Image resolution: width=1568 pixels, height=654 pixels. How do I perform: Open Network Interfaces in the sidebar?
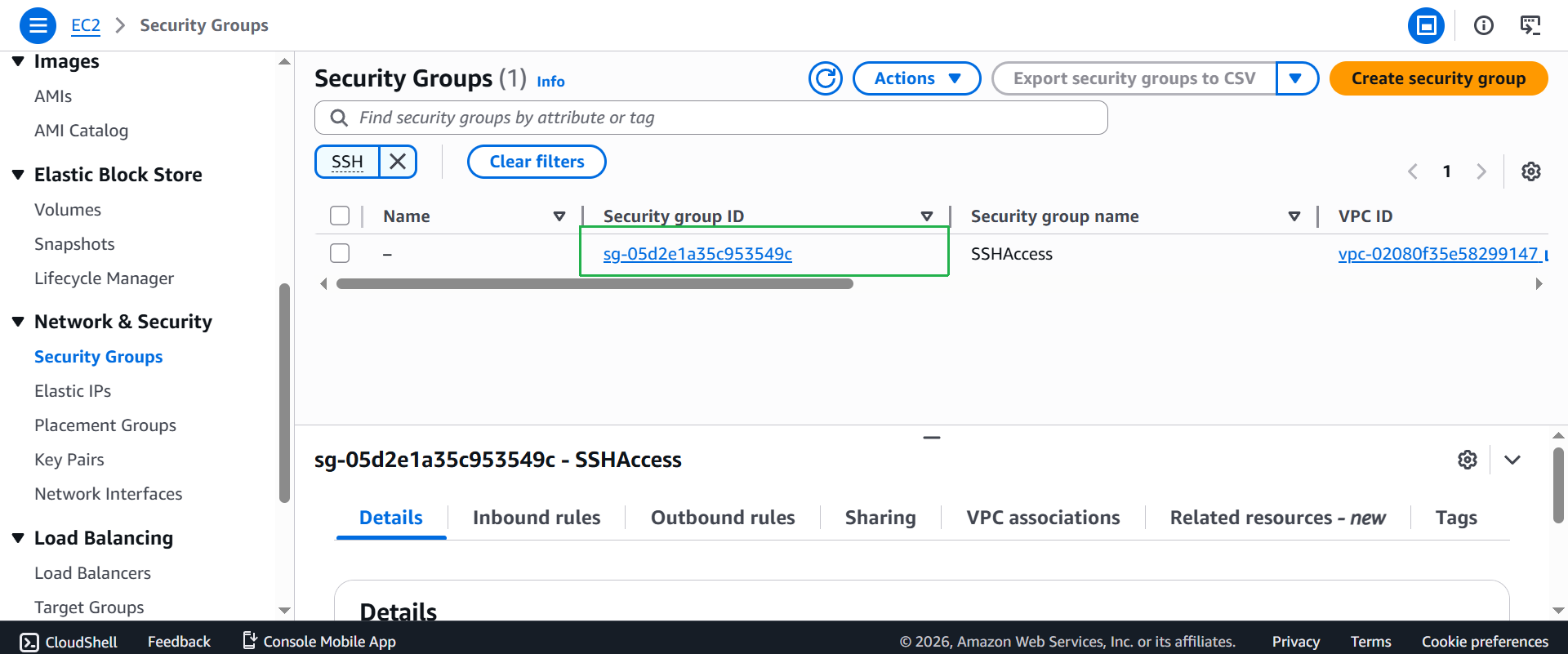coord(109,494)
